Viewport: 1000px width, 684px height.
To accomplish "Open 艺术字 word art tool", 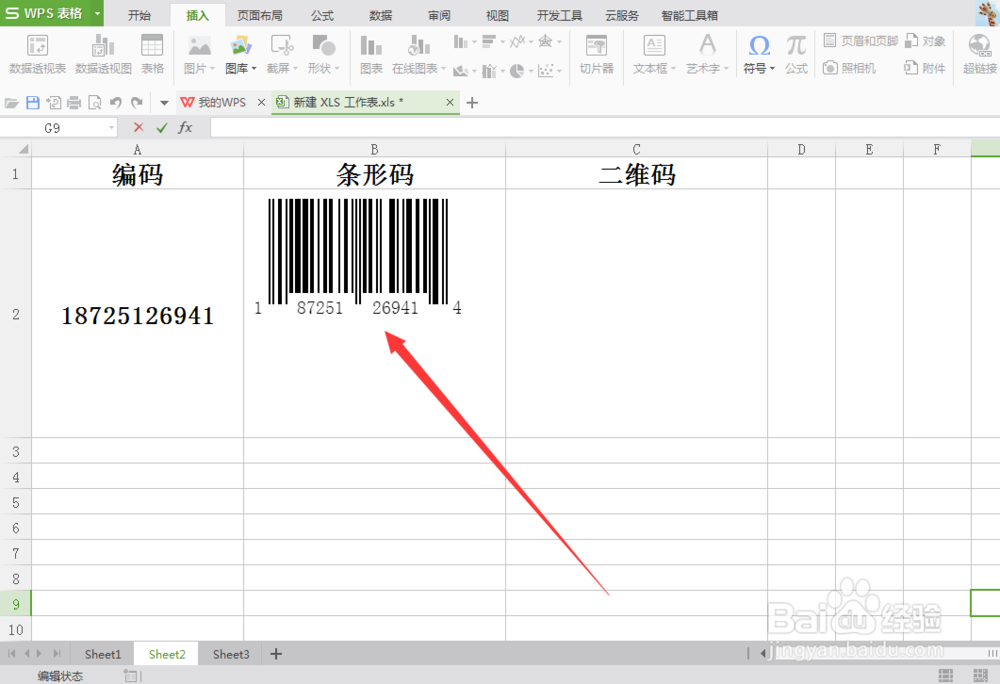I will pyautogui.click(x=707, y=54).
